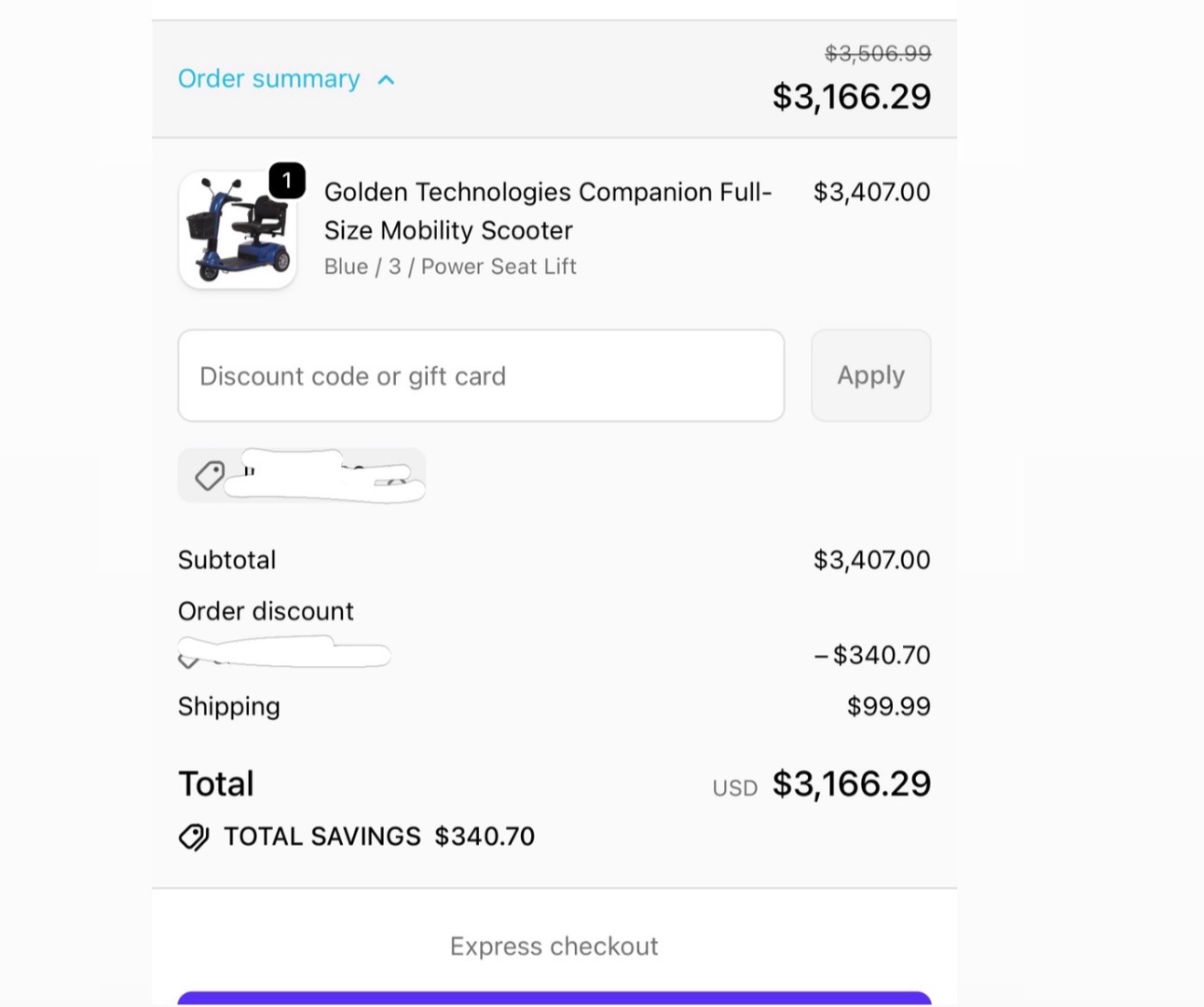Click the tag icon on the applied discount chip
This screenshot has width=1204, height=1007.
[x=209, y=475]
